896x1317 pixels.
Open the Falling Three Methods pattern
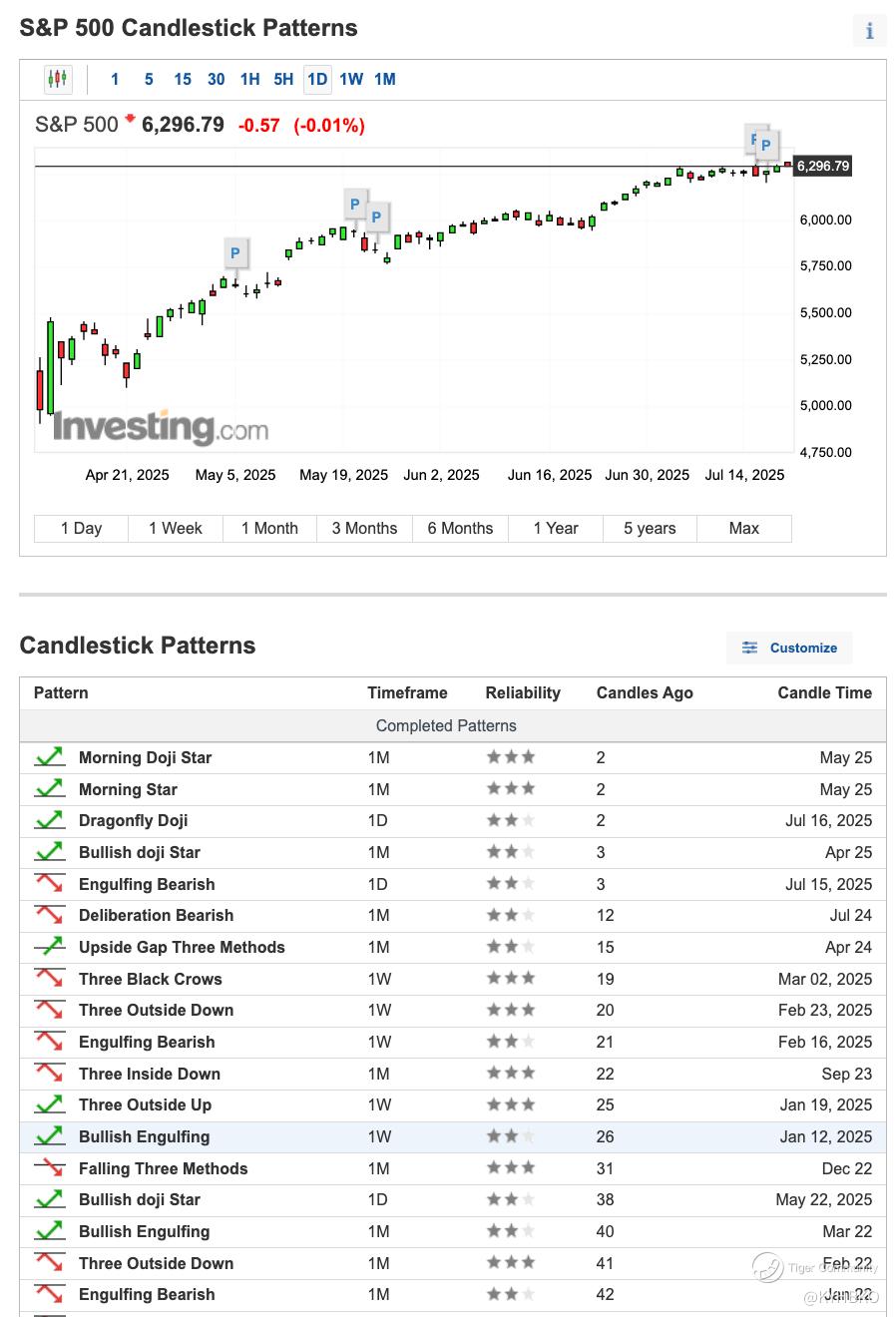164,1168
